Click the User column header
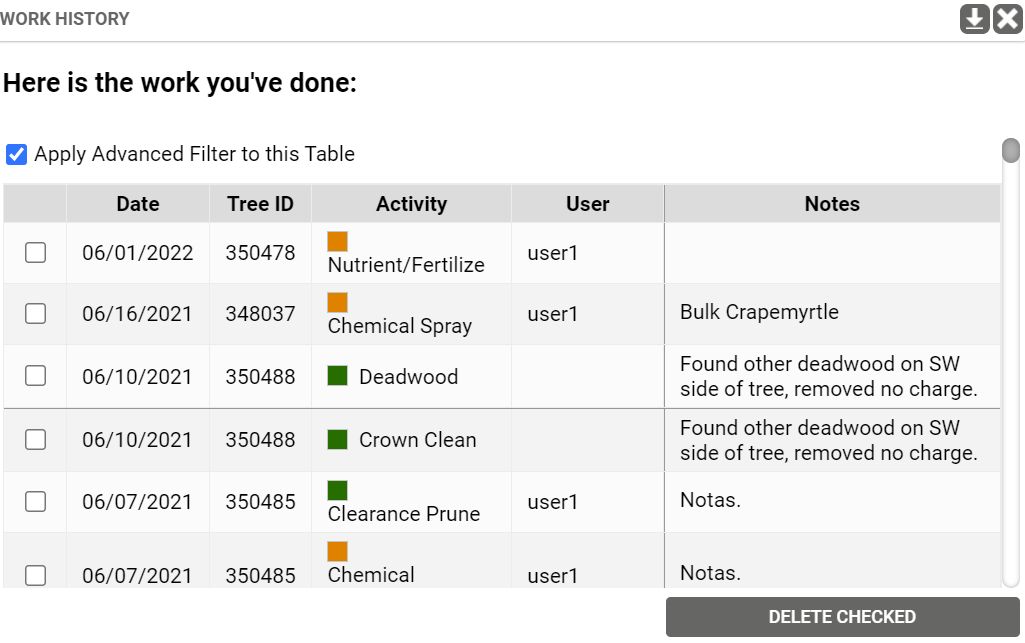 [587, 204]
